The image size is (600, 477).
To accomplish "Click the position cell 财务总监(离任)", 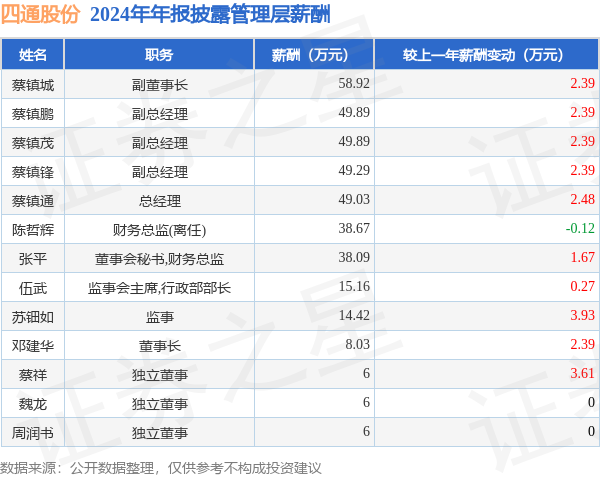I will pyautogui.click(x=160, y=230).
